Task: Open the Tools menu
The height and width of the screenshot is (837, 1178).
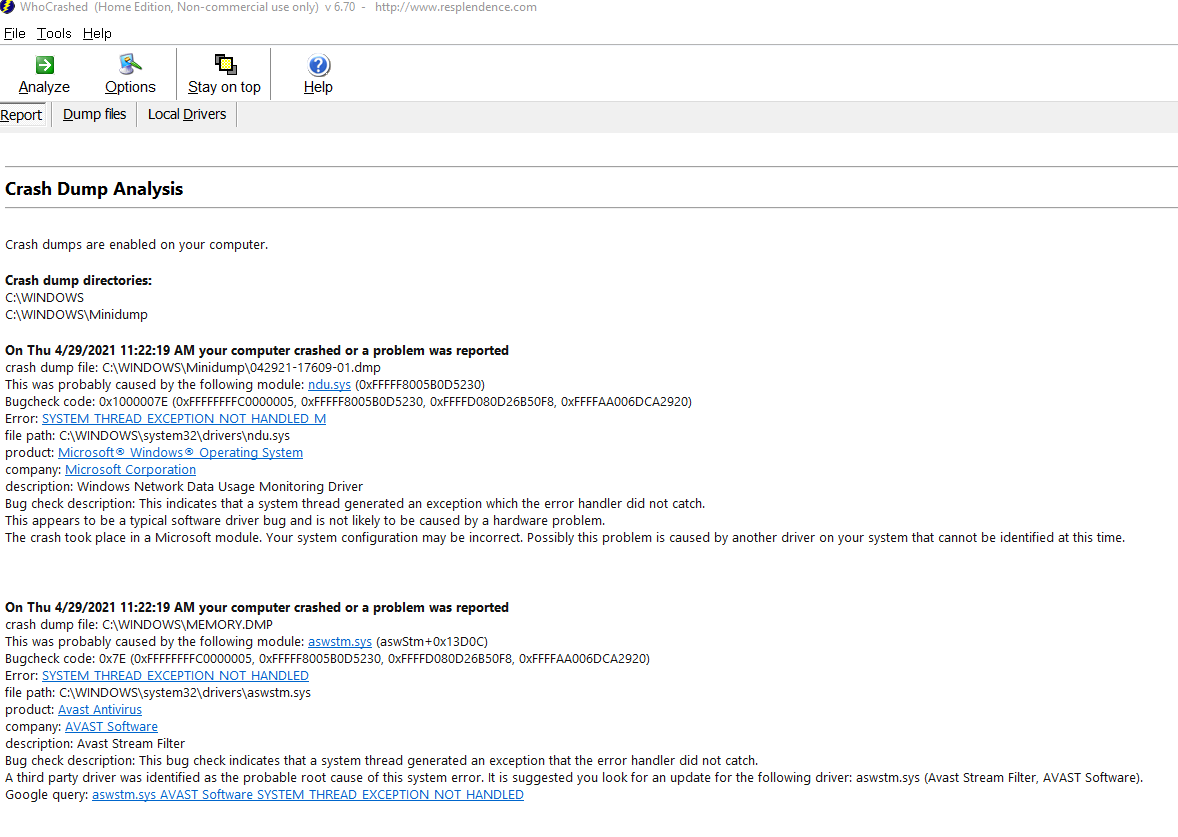Action: pyautogui.click(x=54, y=33)
